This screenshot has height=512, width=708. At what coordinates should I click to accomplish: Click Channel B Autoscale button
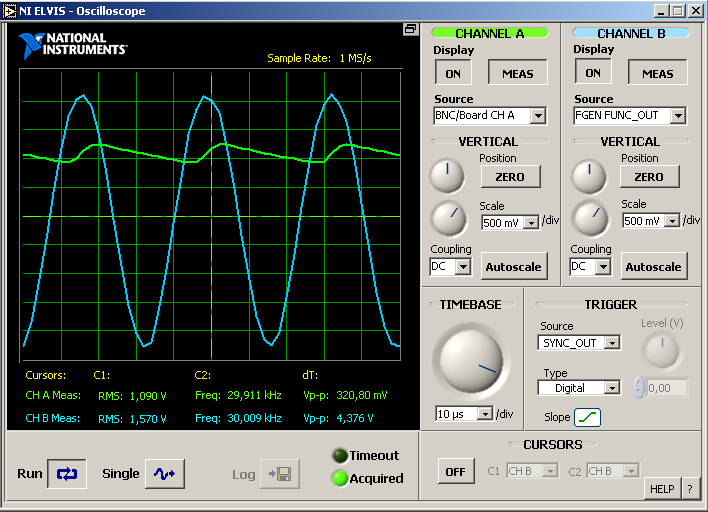click(x=654, y=266)
